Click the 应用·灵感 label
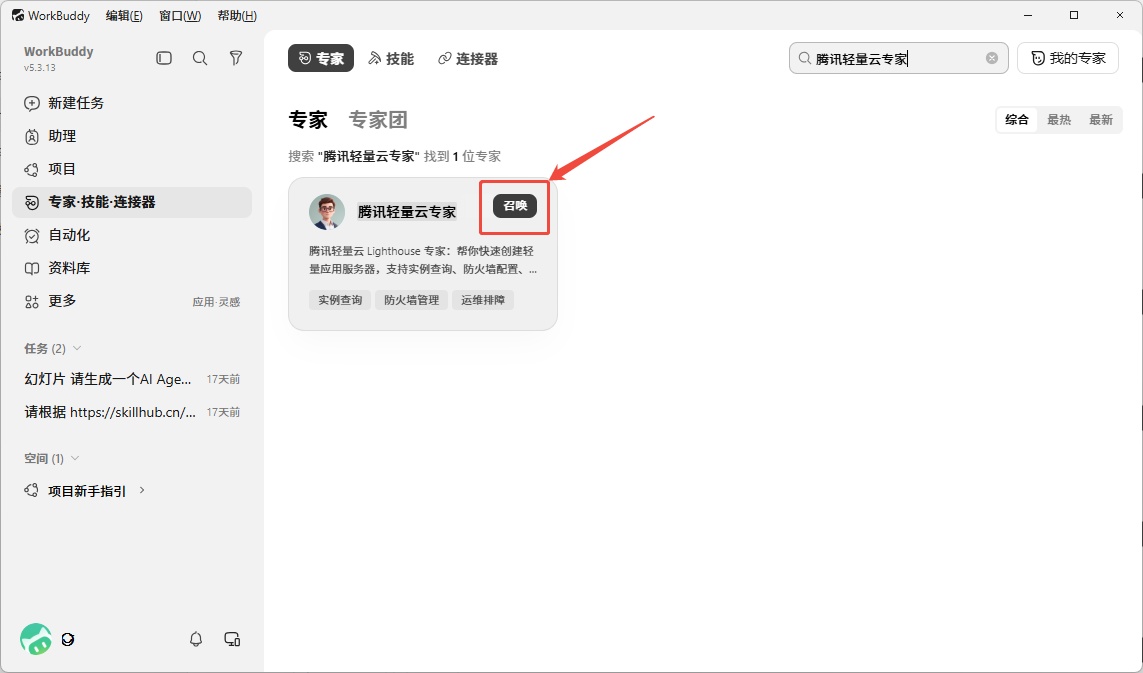The height and width of the screenshot is (673, 1143). tap(216, 302)
